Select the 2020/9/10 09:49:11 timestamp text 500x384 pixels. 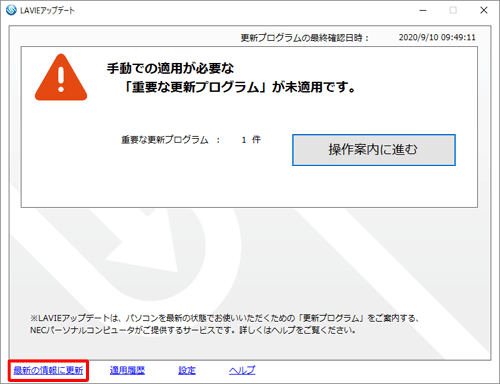(437, 37)
